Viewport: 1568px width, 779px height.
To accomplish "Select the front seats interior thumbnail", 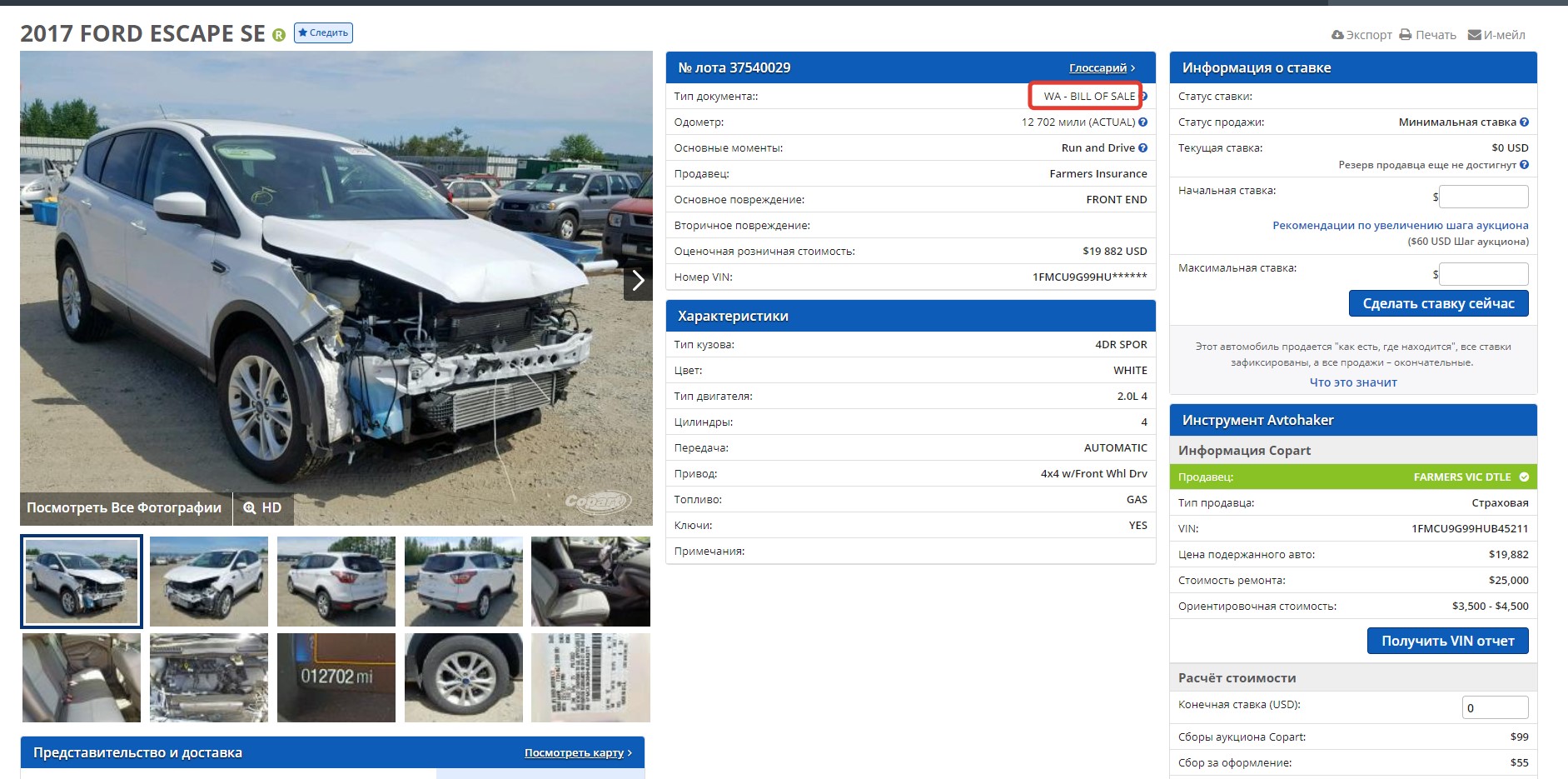I will click(590, 582).
